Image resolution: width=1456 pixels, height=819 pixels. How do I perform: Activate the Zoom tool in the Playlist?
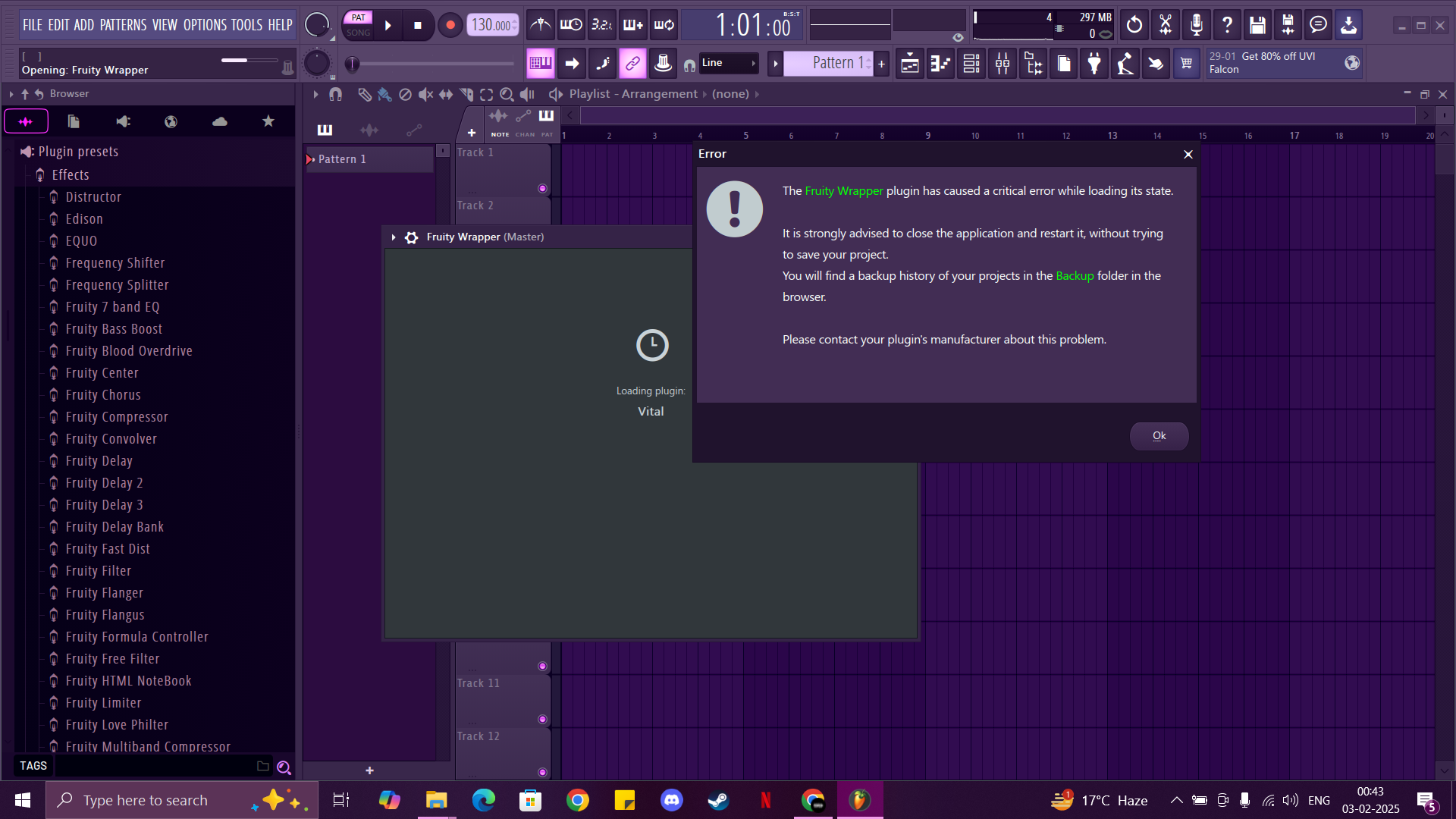(x=507, y=94)
